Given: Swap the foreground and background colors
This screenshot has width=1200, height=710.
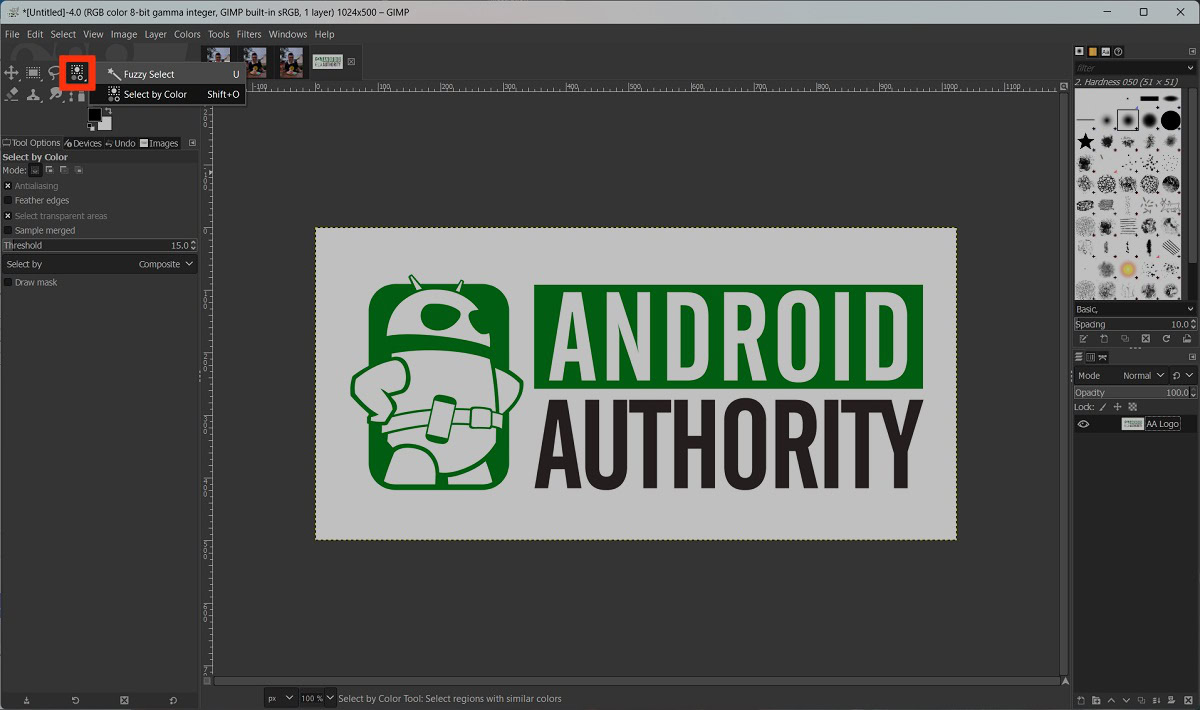Looking at the screenshot, I should (x=108, y=112).
